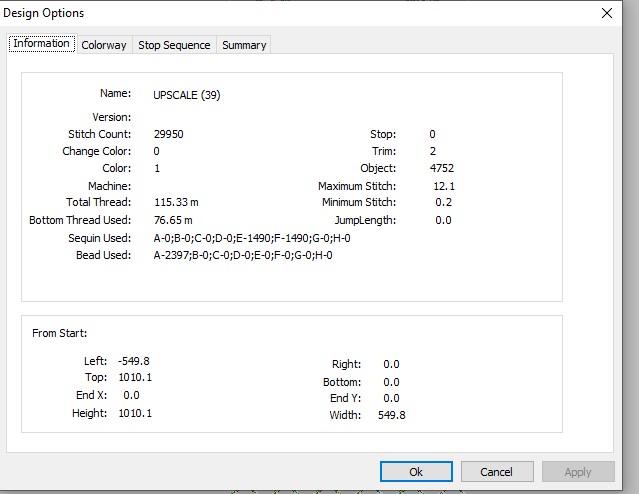Click the Ok button
The height and width of the screenshot is (494, 639).
416,472
